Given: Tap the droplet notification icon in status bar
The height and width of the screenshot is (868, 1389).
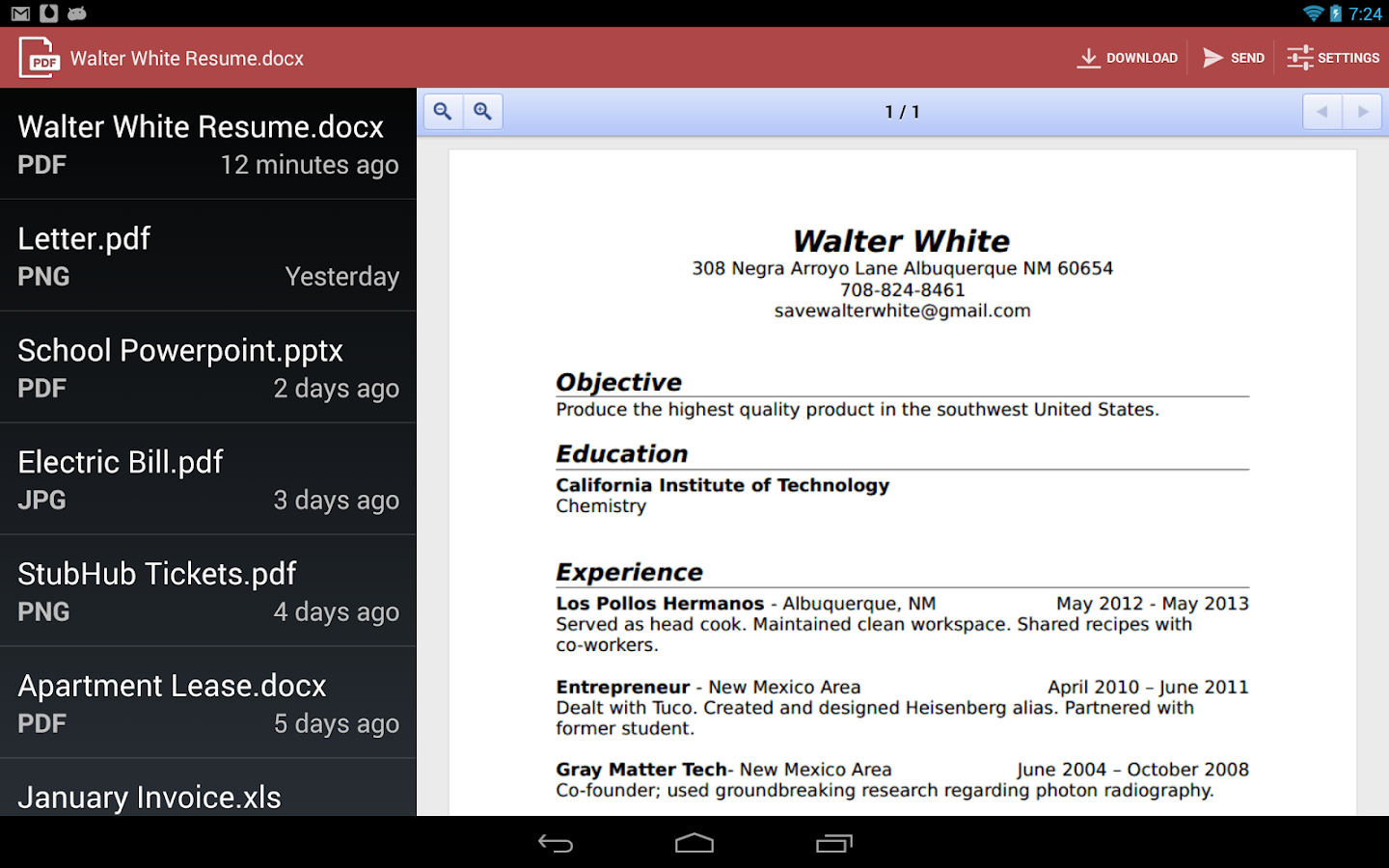Looking at the screenshot, I should [49, 14].
